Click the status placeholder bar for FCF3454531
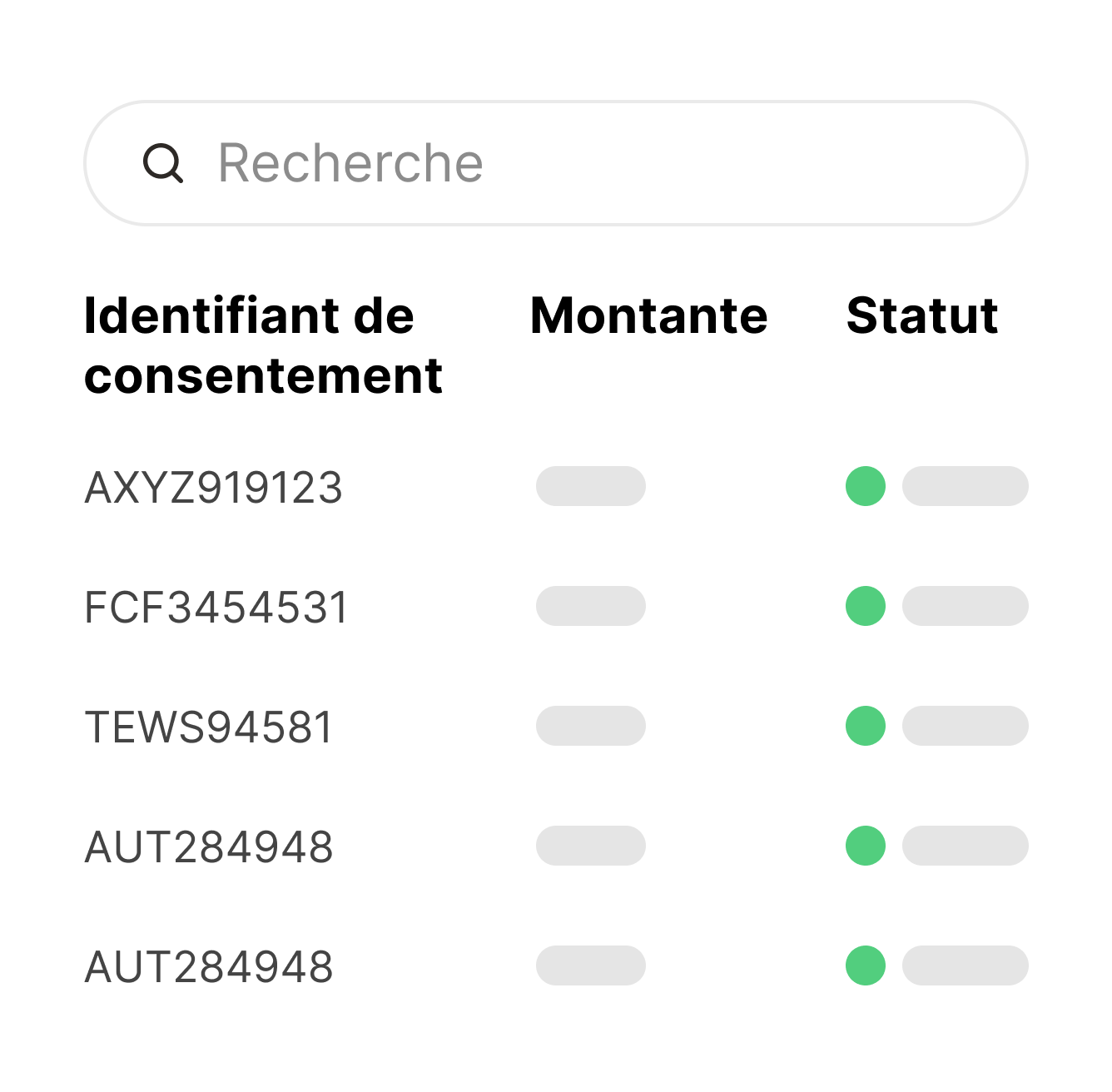The image size is (1112, 1092). (x=966, y=606)
